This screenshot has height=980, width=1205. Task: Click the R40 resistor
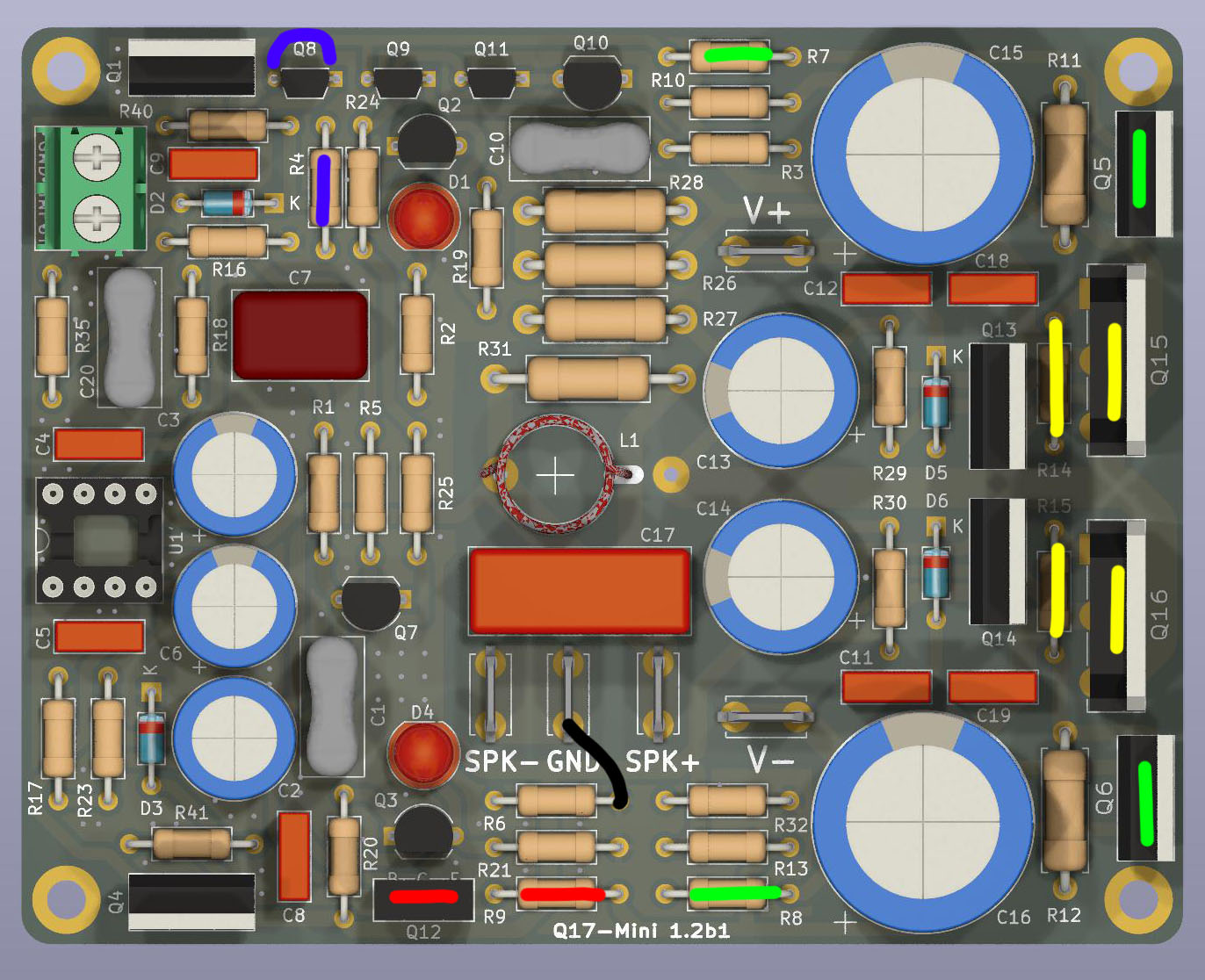227,126
